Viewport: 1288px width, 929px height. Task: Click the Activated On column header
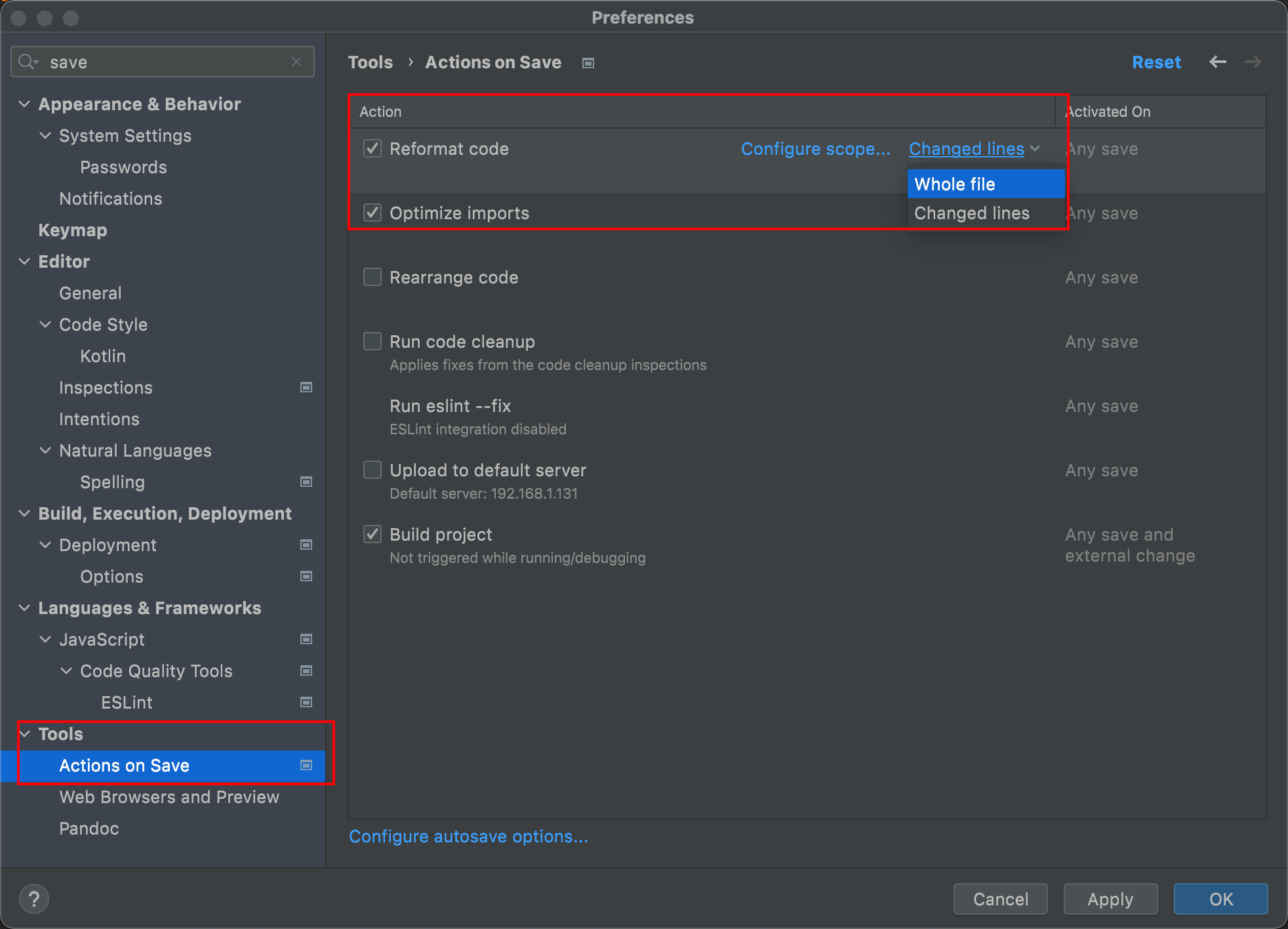coord(1161,112)
